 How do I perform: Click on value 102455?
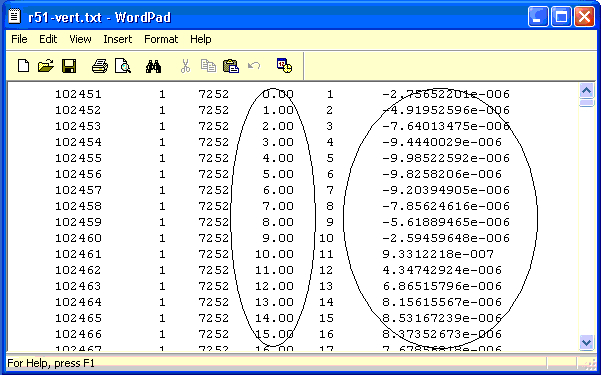point(78,158)
